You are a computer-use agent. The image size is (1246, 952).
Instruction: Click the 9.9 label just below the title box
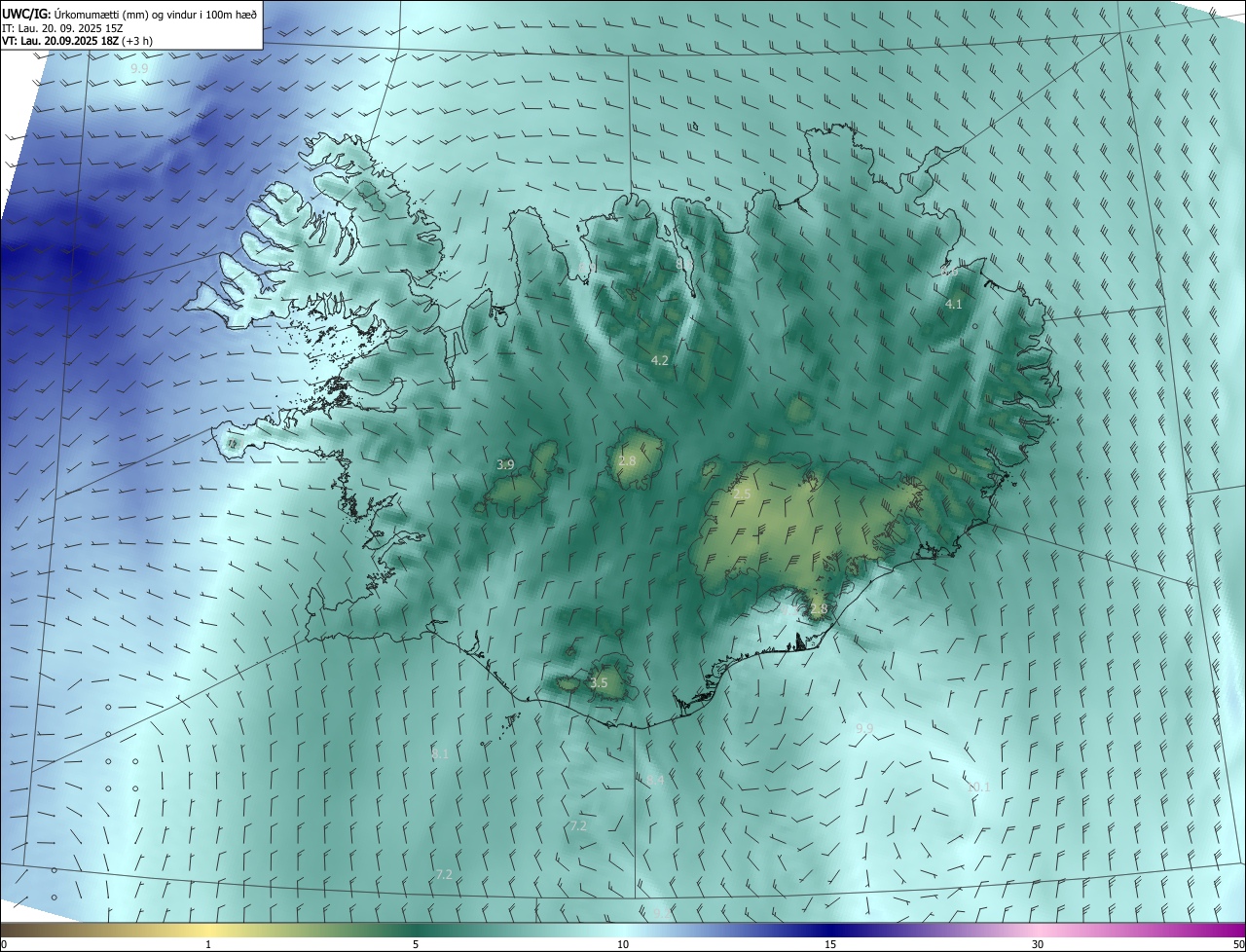139,69
